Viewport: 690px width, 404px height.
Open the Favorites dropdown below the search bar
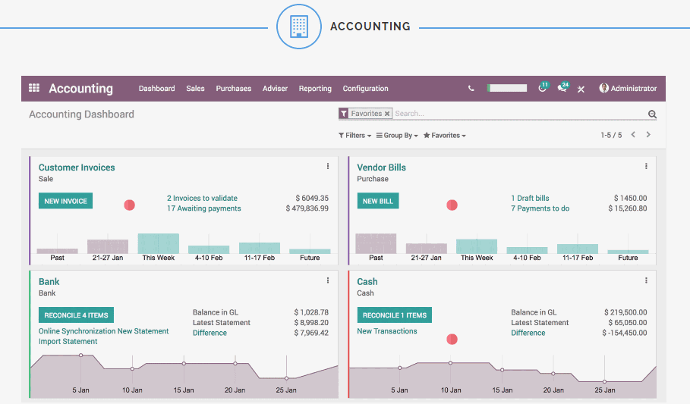[444, 135]
